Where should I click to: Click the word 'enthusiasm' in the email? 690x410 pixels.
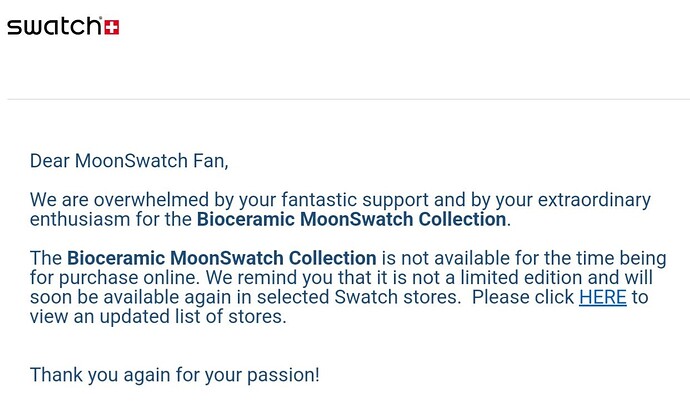click(x=80, y=220)
